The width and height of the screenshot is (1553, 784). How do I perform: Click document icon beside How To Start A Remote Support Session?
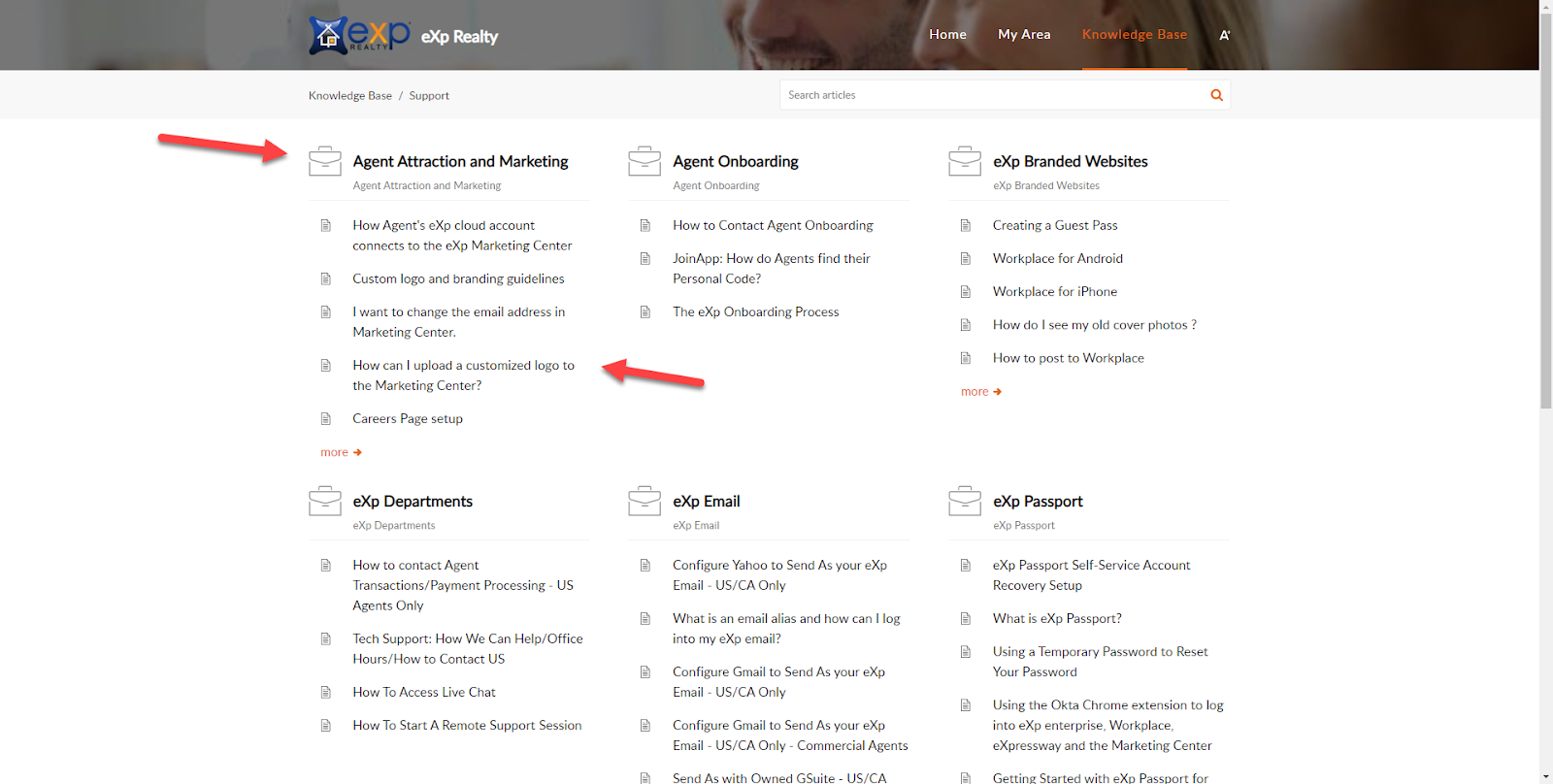[326, 725]
